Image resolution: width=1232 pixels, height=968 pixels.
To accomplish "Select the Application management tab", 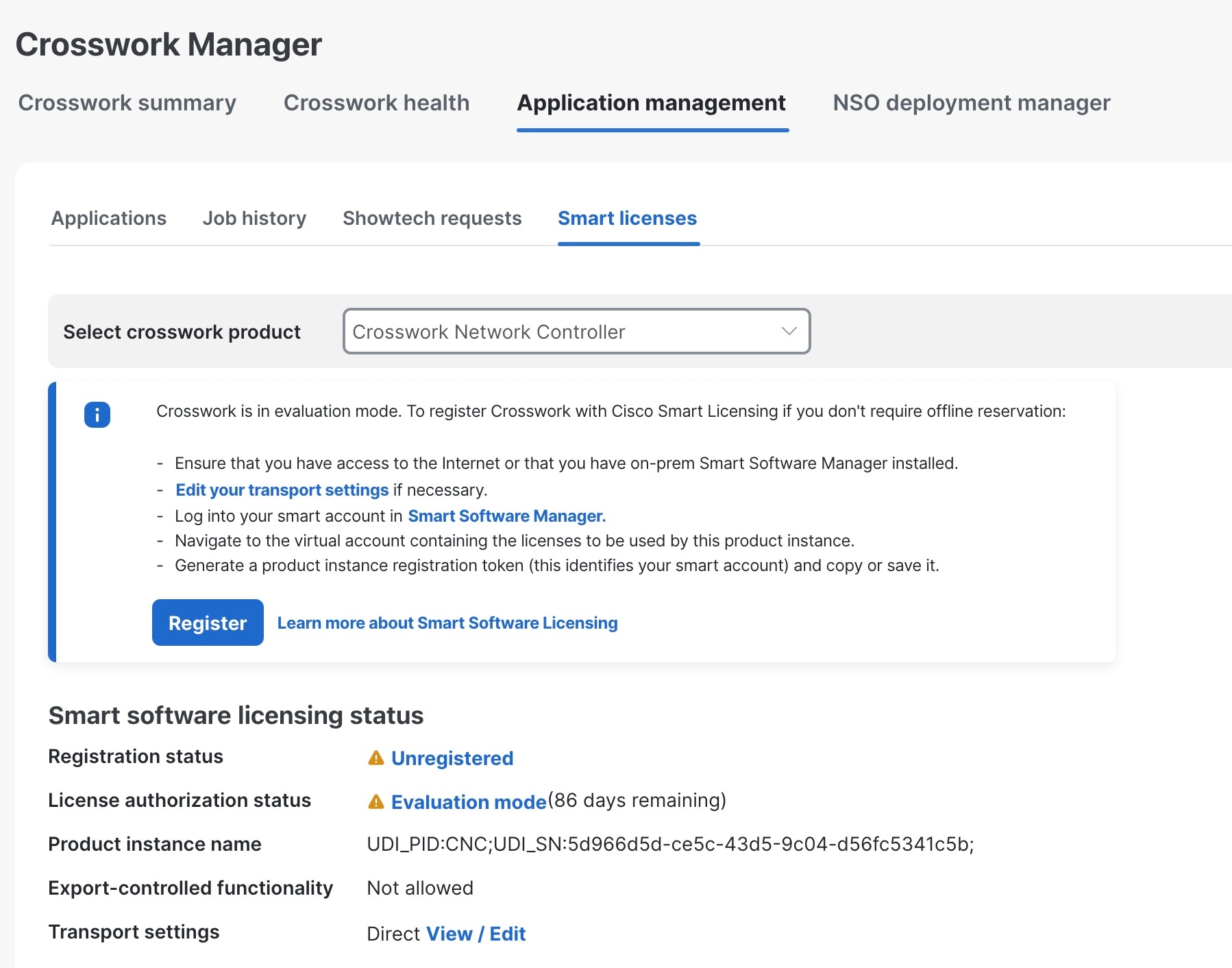I will [651, 103].
